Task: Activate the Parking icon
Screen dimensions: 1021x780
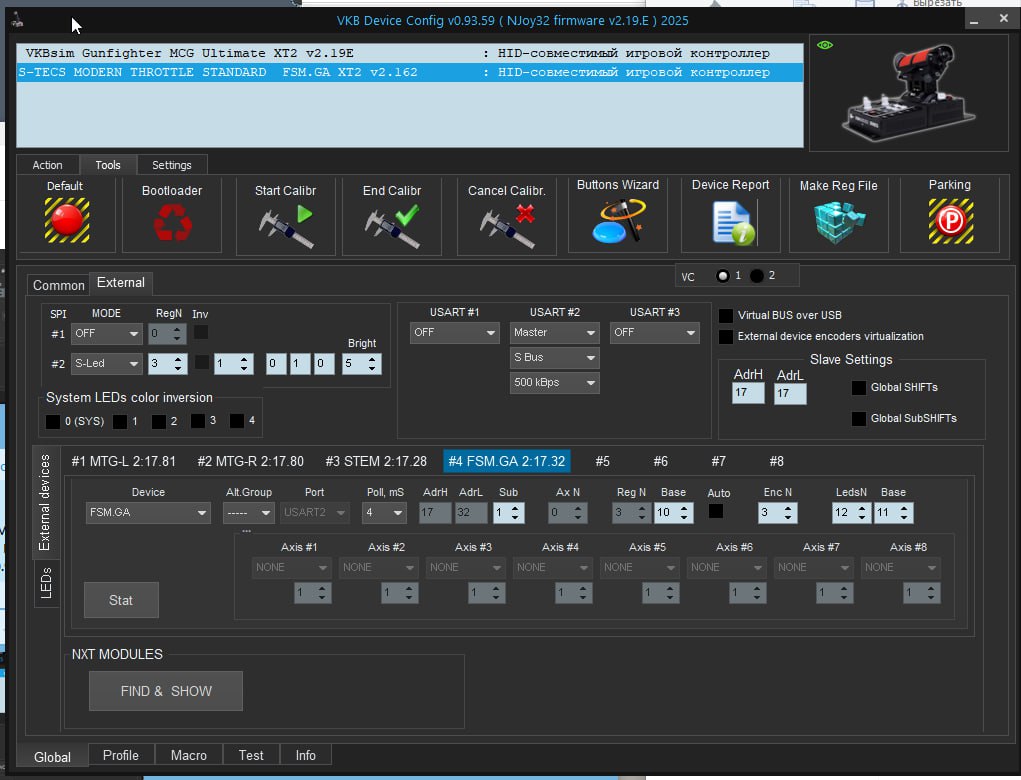Action: pyautogui.click(x=949, y=221)
